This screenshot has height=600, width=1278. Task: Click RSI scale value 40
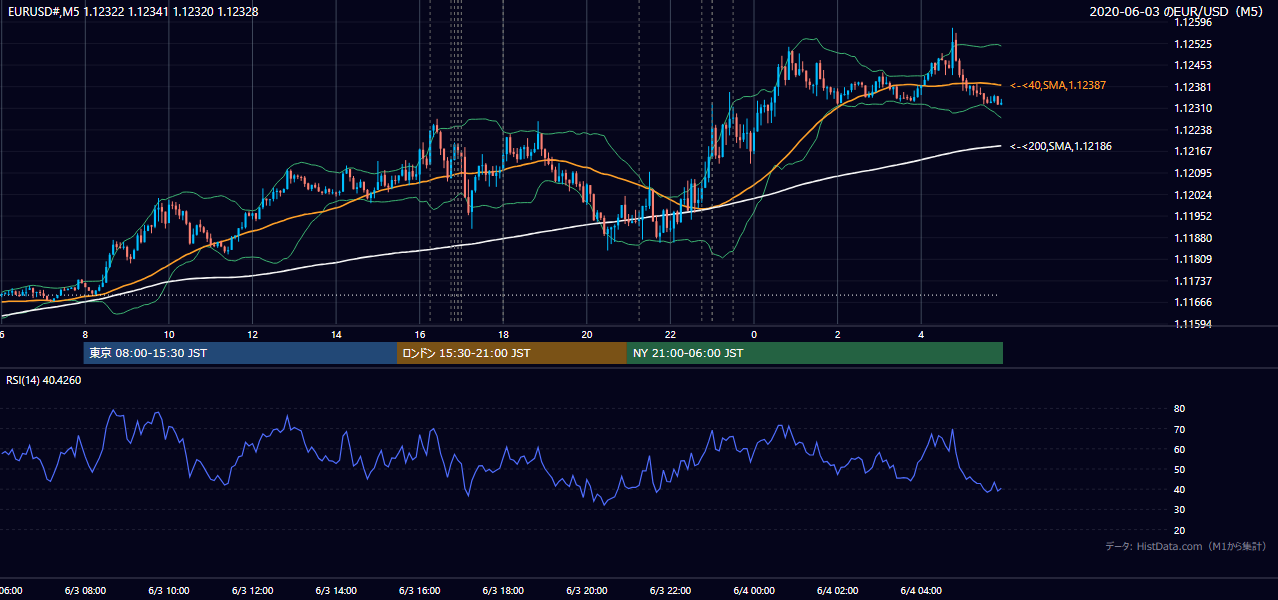pyautogui.click(x=1179, y=489)
